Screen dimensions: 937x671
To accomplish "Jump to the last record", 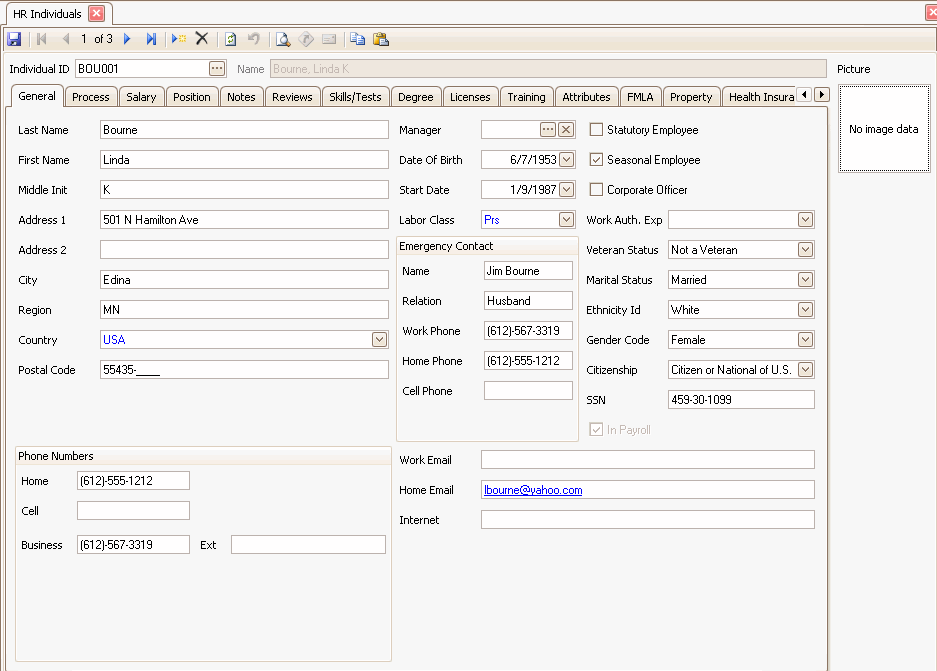I will (151, 39).
